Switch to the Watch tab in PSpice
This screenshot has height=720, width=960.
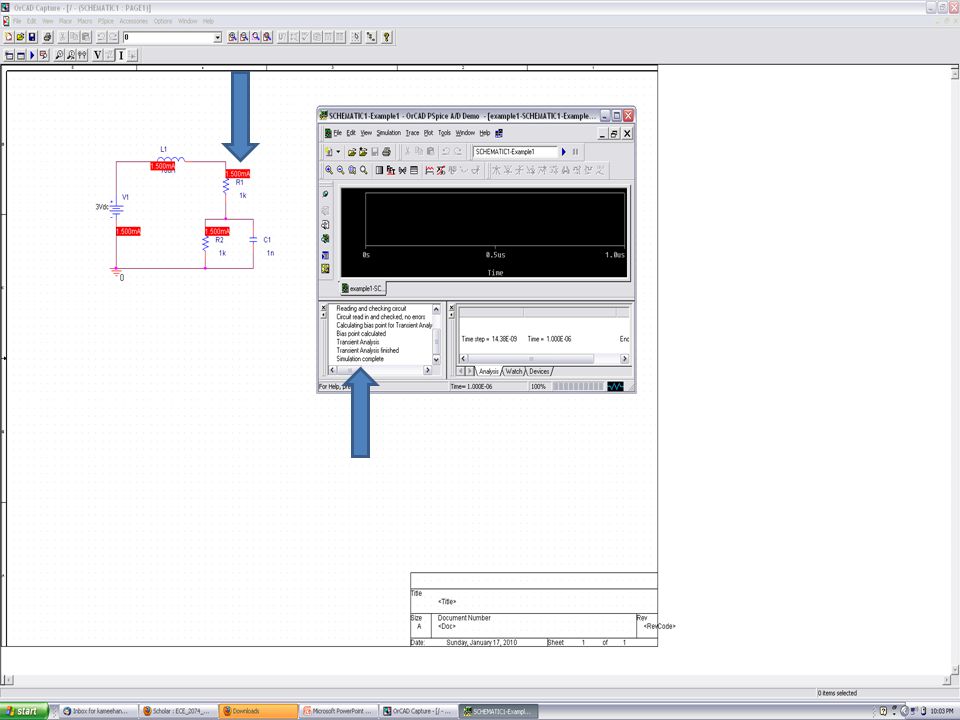click(x=514, y=372)
